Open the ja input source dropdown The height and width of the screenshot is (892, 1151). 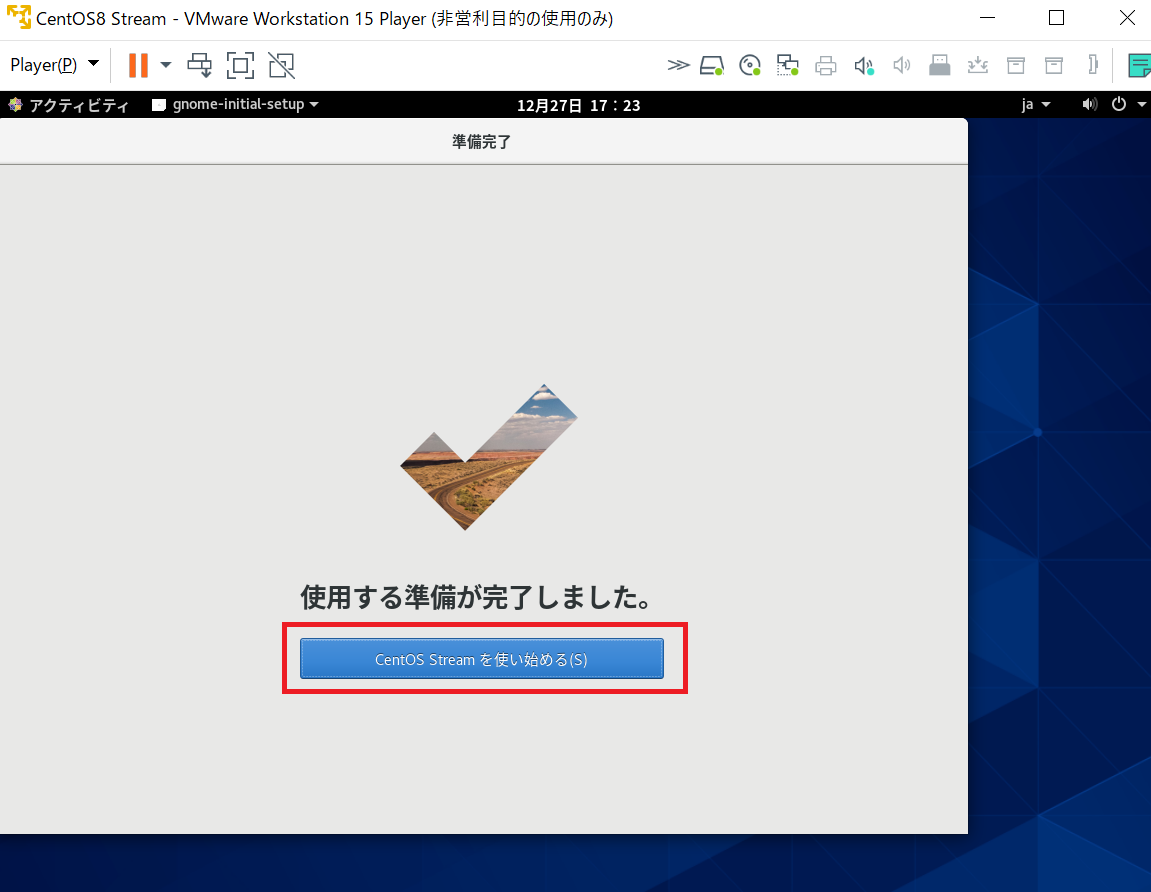click(x=1036, y=104)
